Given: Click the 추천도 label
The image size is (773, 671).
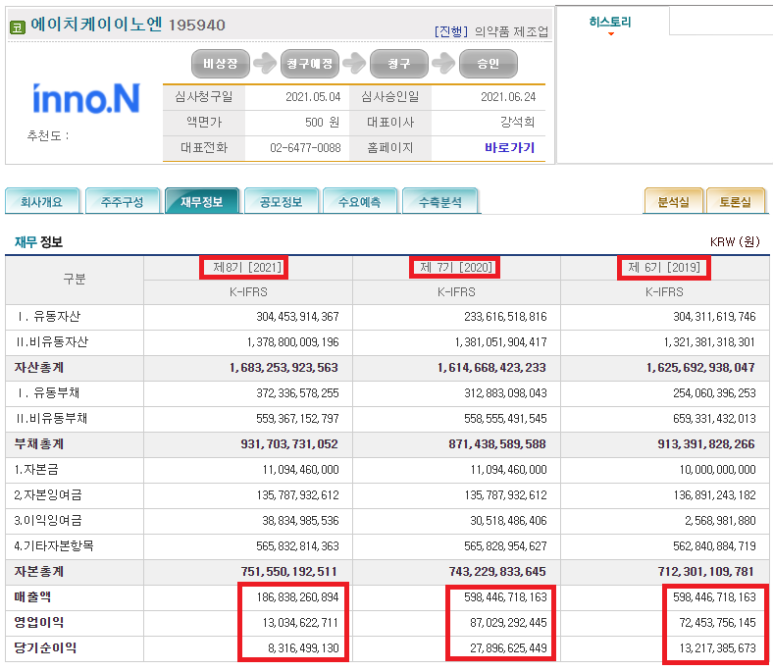Looking at the screenshot, I should pyautogui.click(x=48, y=136).
